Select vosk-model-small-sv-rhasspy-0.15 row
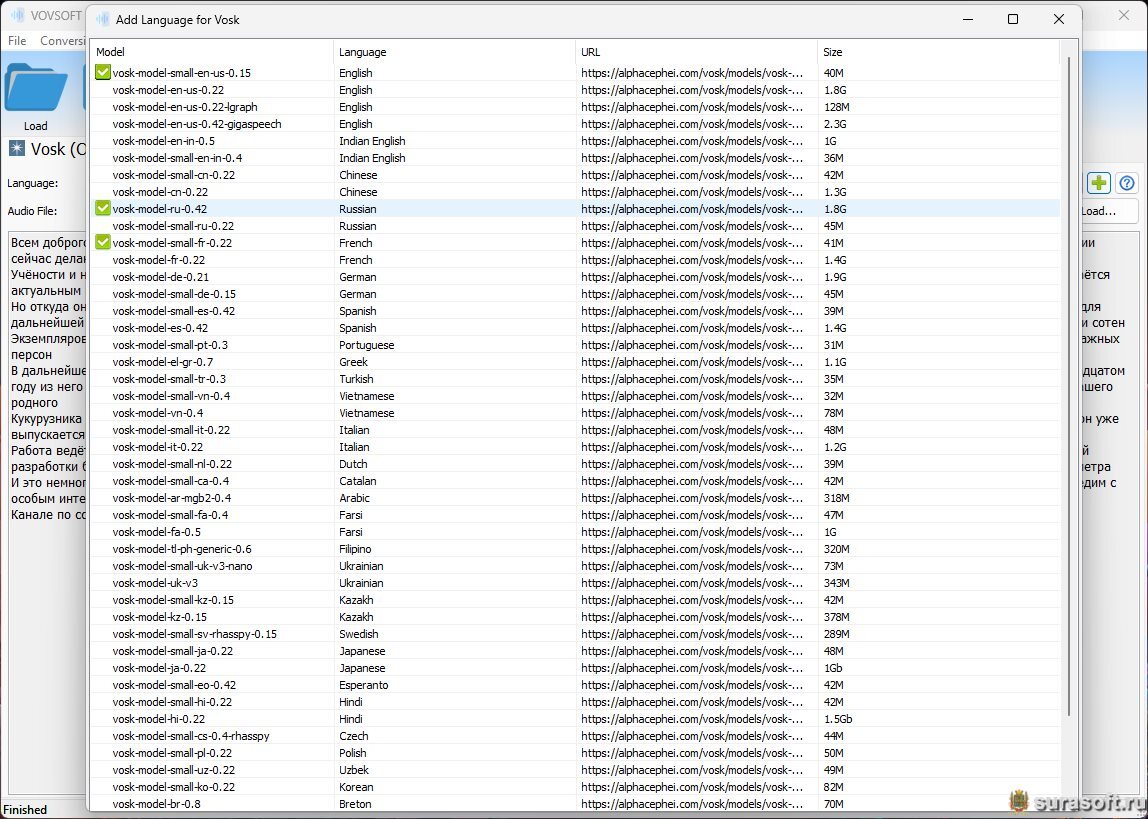The image size is (1148, 819). pos(575,634)
